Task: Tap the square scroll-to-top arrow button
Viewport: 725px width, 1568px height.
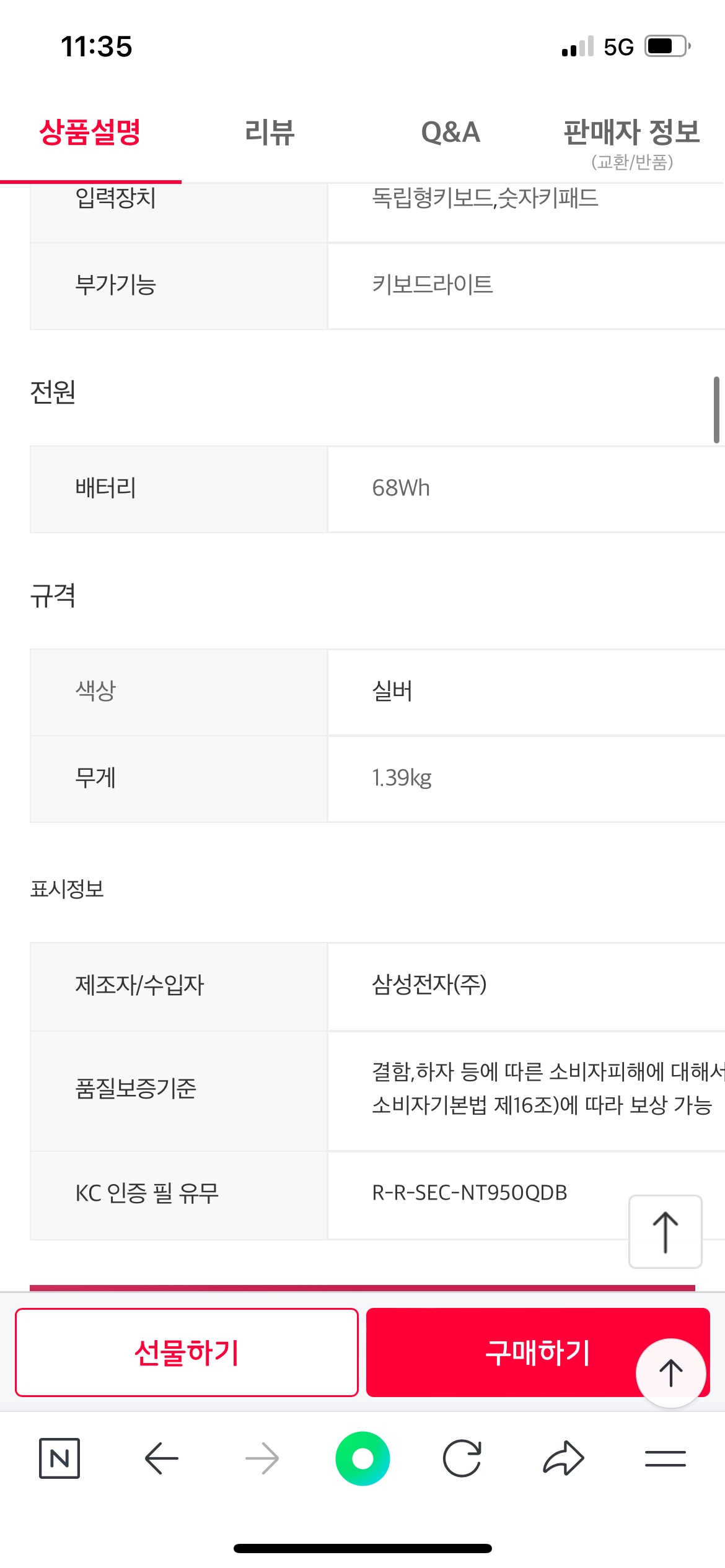Action: [x=666, y=1232]
